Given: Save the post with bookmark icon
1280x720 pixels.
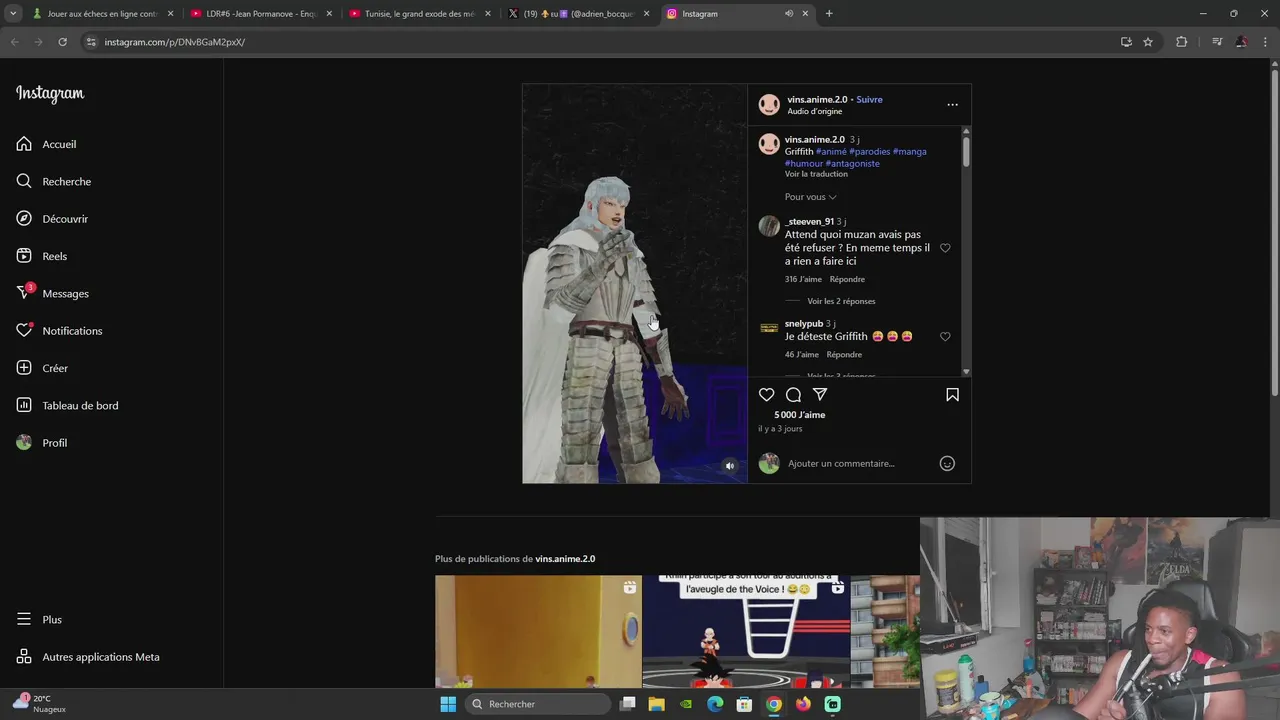Looking at the screenshot, I should click(952, 395).
